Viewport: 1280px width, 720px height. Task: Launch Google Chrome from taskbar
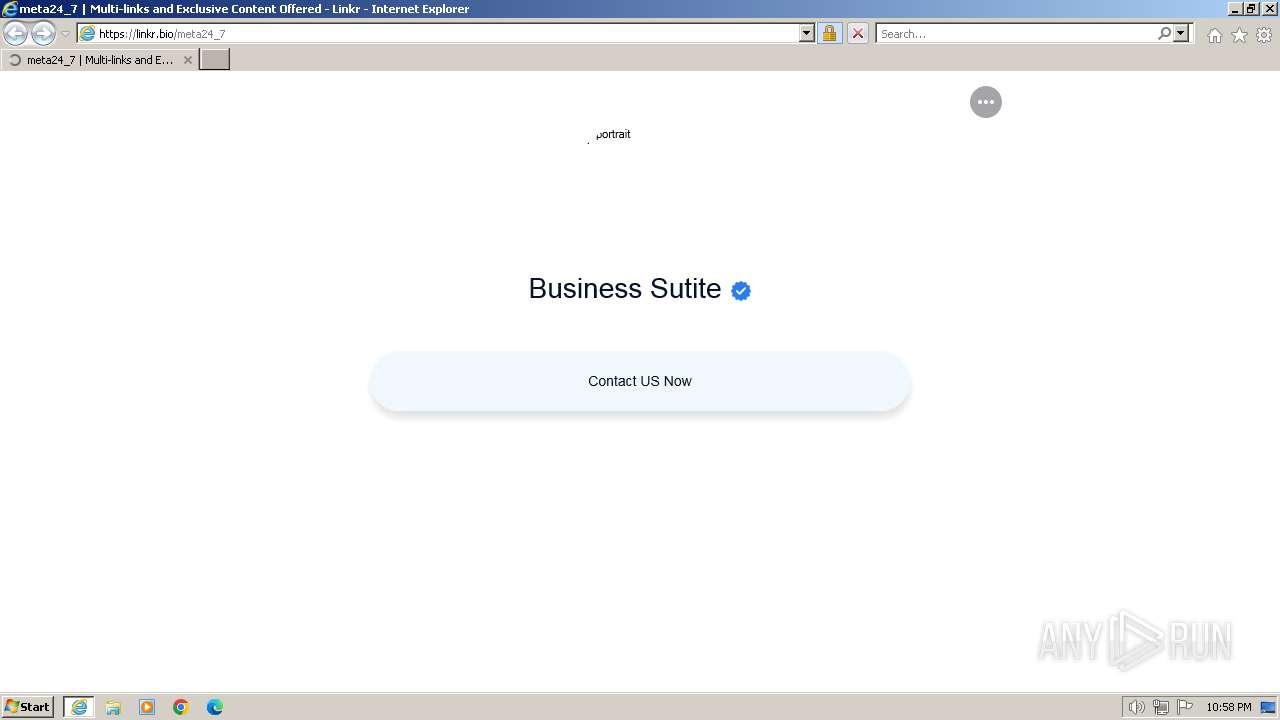point(181,707)
